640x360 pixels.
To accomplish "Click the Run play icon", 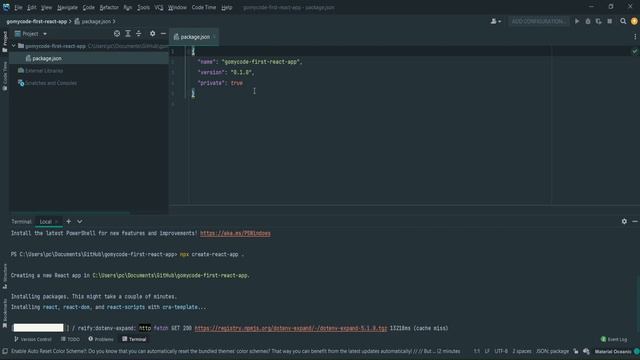I will [x=577, y=21].
